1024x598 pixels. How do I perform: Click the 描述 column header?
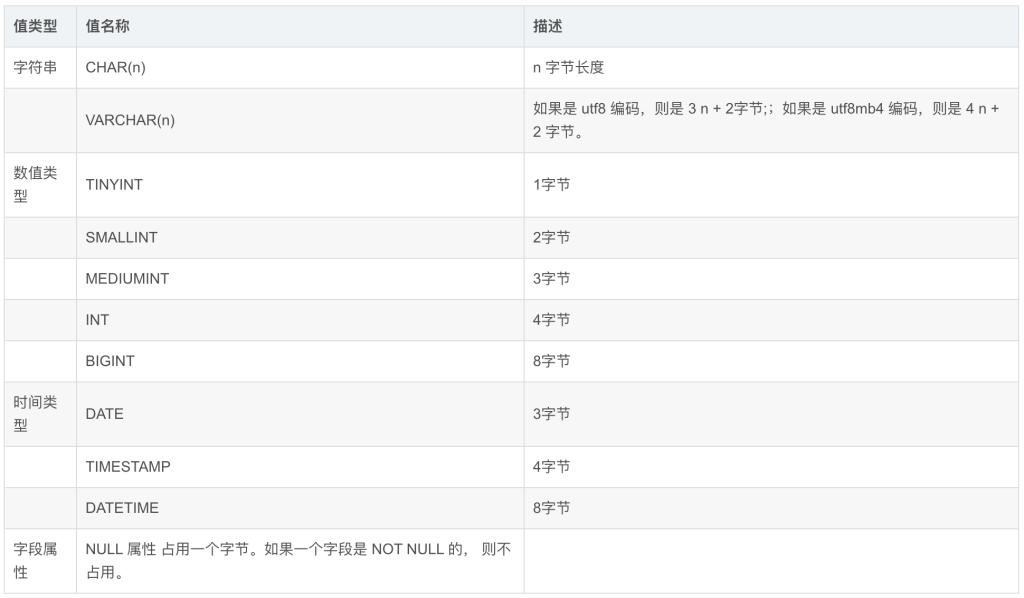click(x=771, y=26)
